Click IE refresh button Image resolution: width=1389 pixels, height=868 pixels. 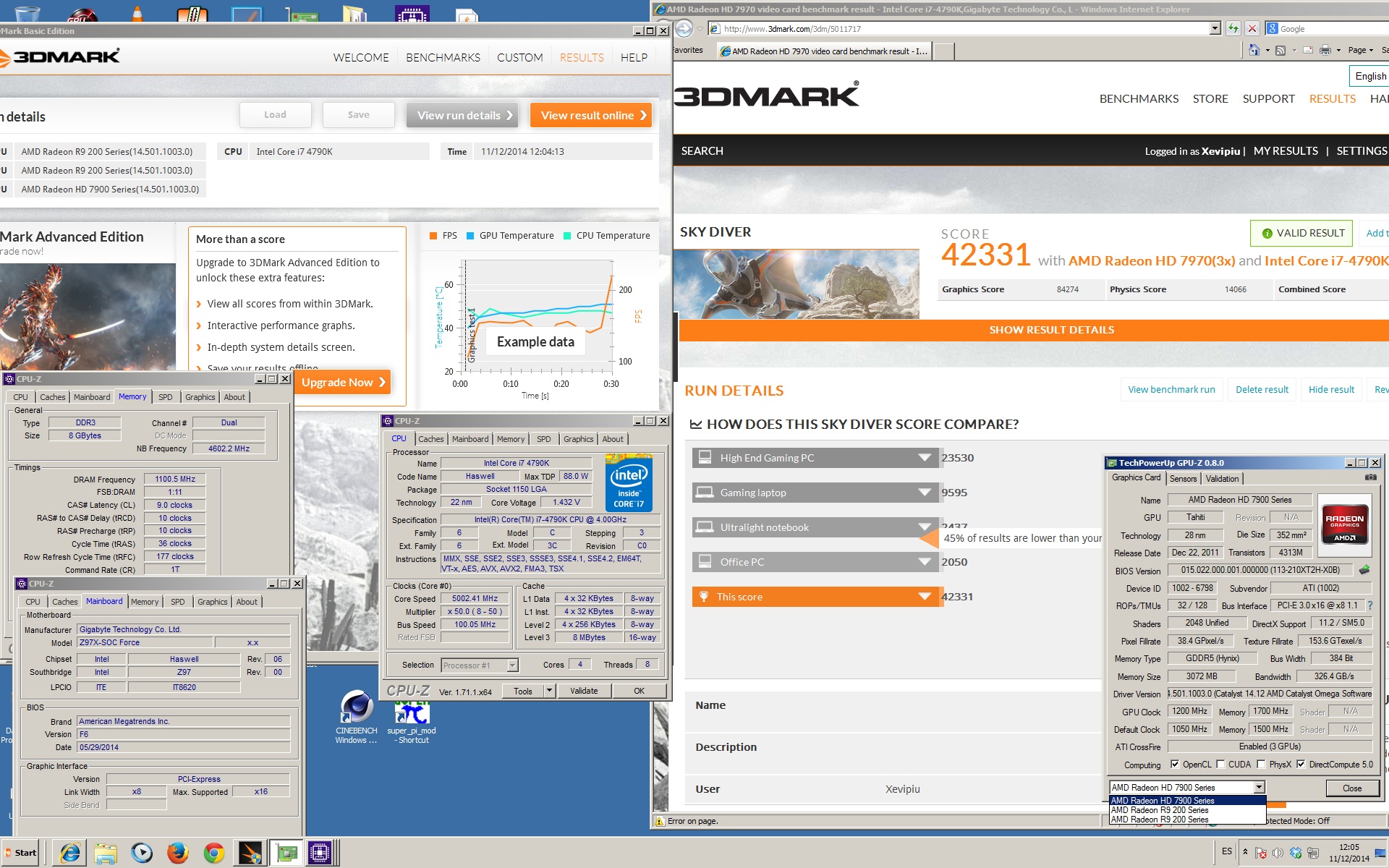(1233, 28)
